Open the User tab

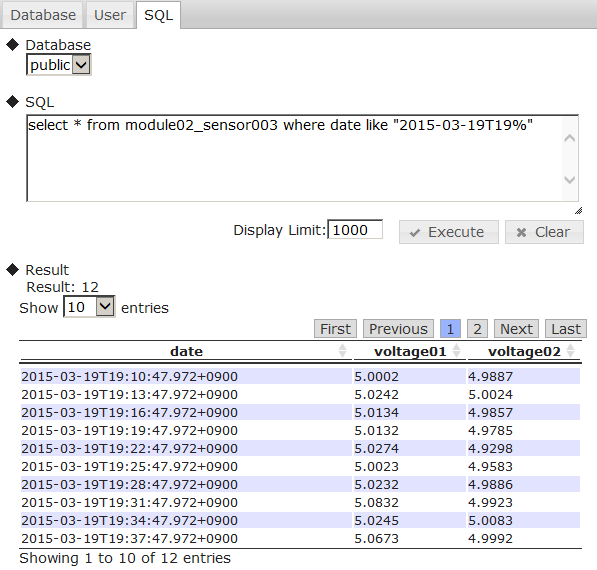[110, 15]
